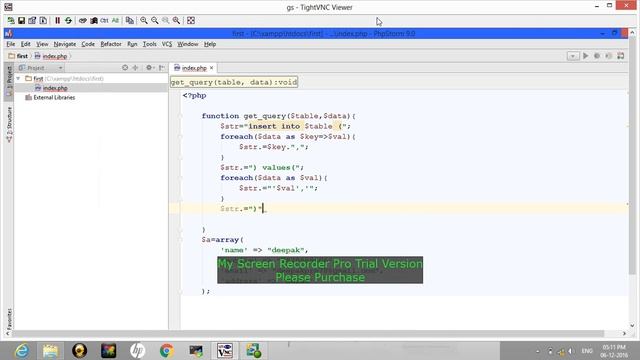Click the Hide Project panel icon
640x360 pixels.
point(162,68)
